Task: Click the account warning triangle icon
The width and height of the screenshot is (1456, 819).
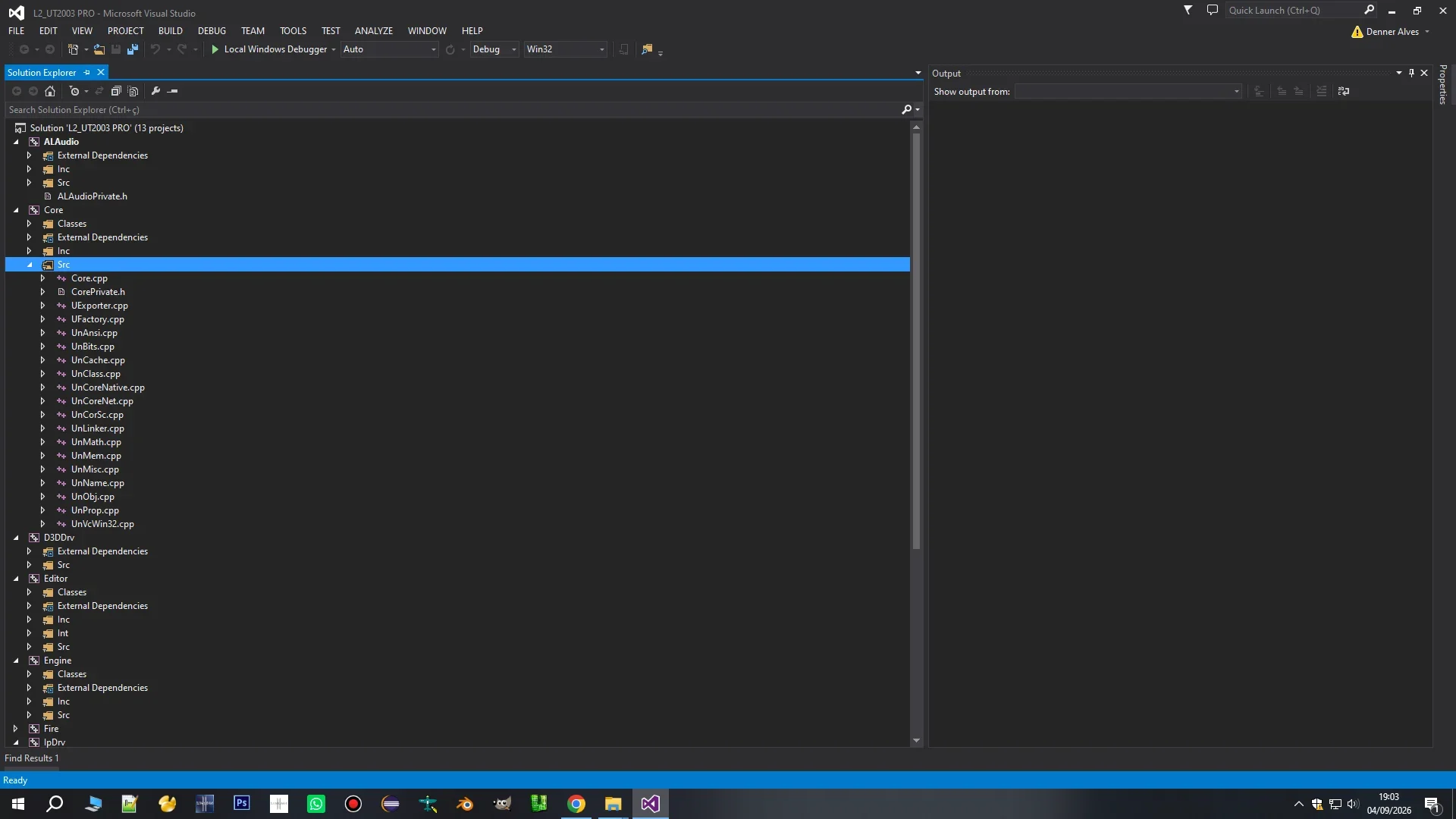Action: 1357,32
